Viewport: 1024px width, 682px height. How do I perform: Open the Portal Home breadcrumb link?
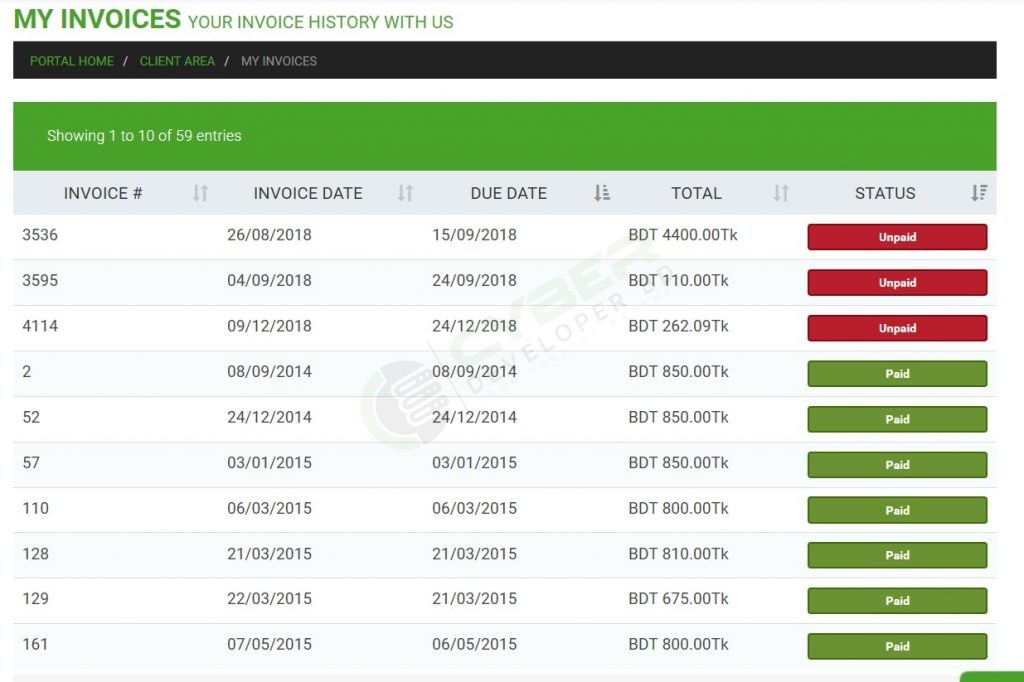click(x=72, y=61)
